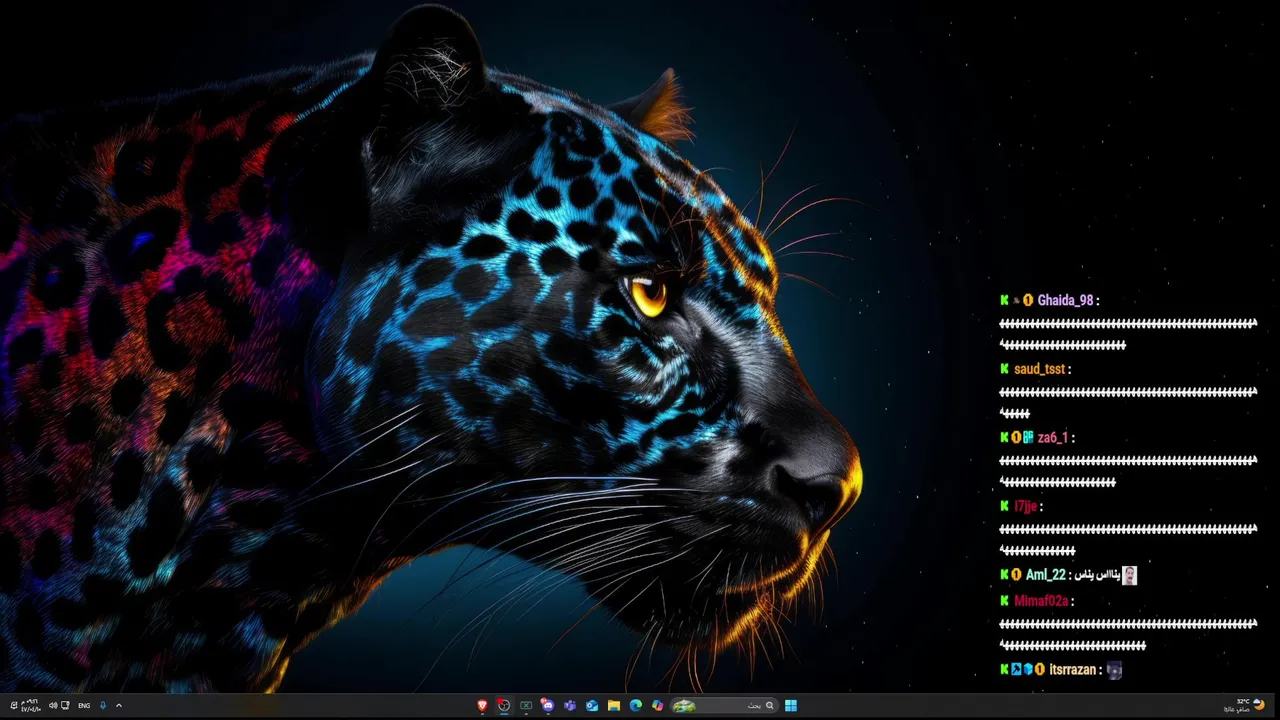
Task: Click username saud_tsst in chat overlay
Action: [1040, 369]
